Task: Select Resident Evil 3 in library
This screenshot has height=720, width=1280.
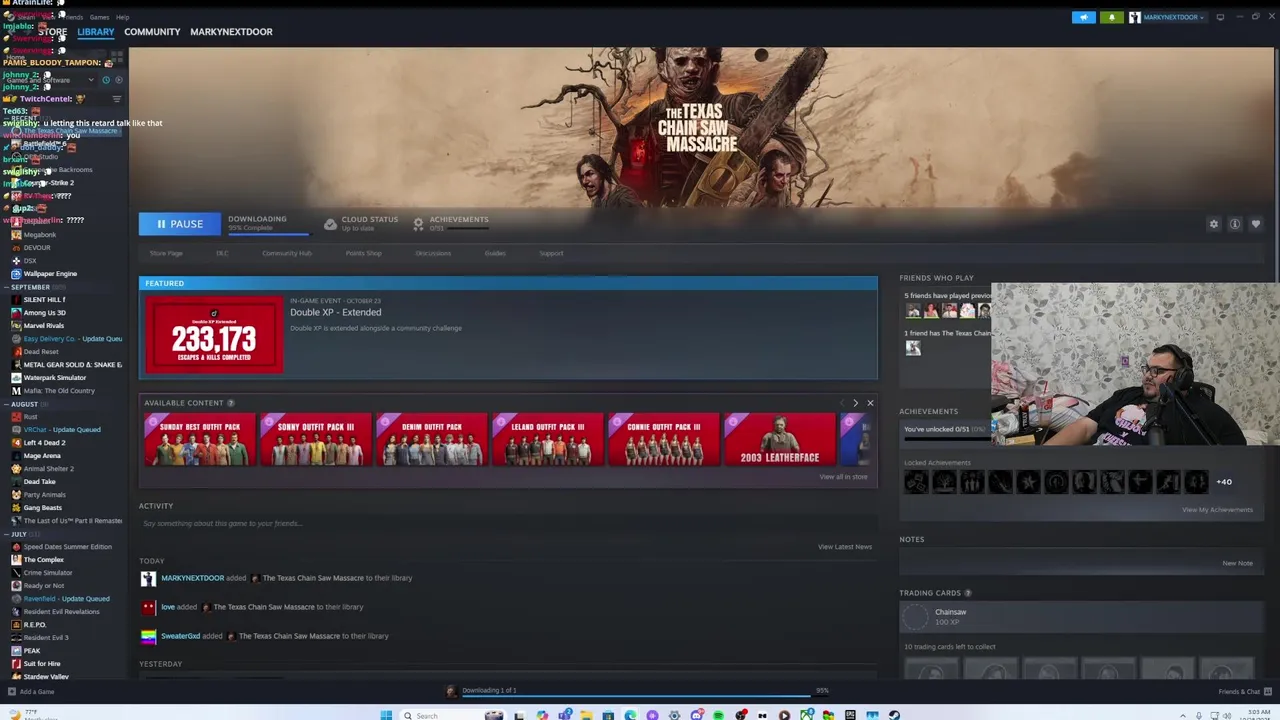Action: click(45, 638)
